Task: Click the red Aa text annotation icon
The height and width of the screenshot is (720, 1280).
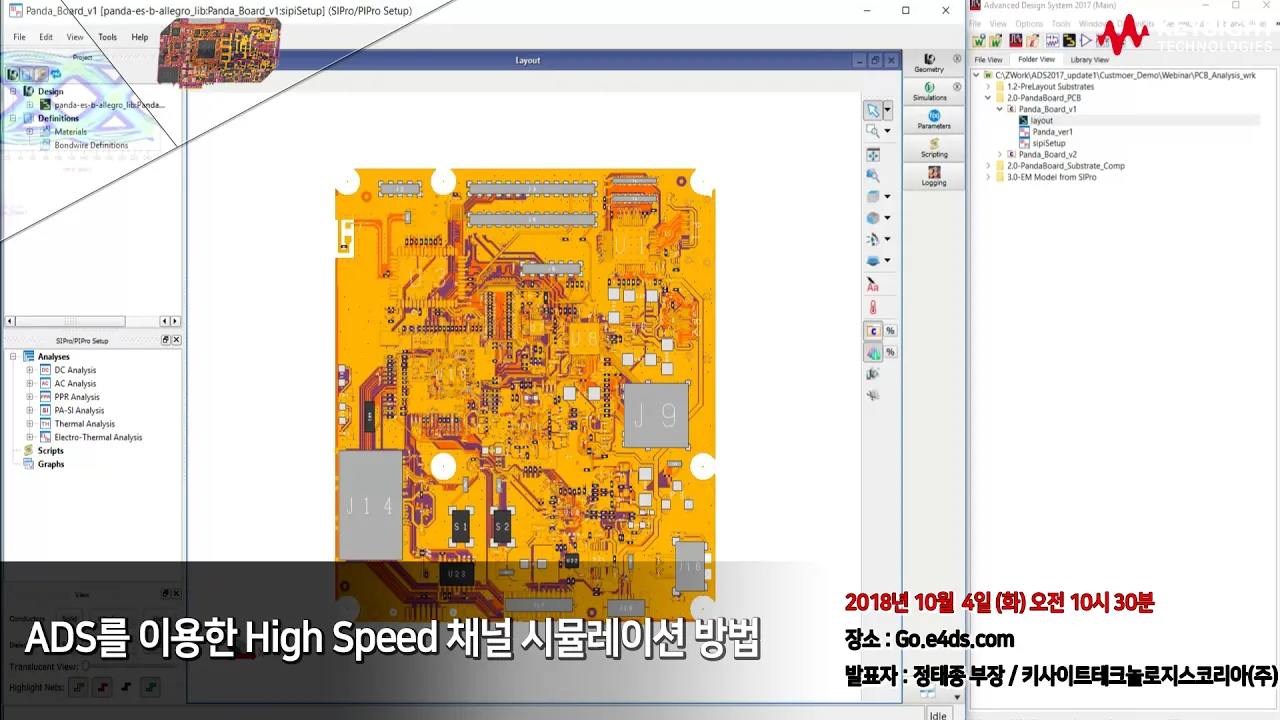Action: pyautogui.click(x=873, y=285)
